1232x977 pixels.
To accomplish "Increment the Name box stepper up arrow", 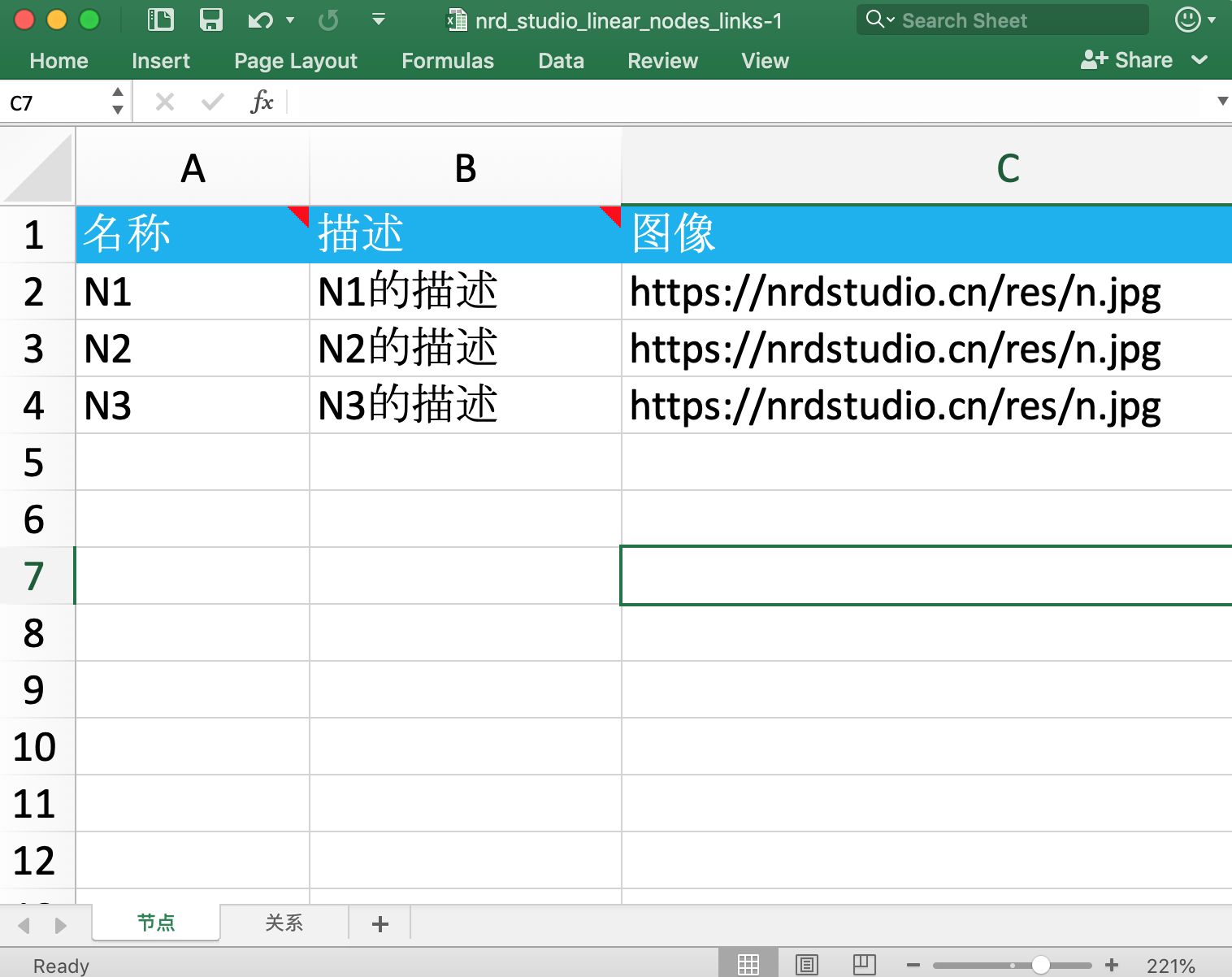I will (116, 93).
